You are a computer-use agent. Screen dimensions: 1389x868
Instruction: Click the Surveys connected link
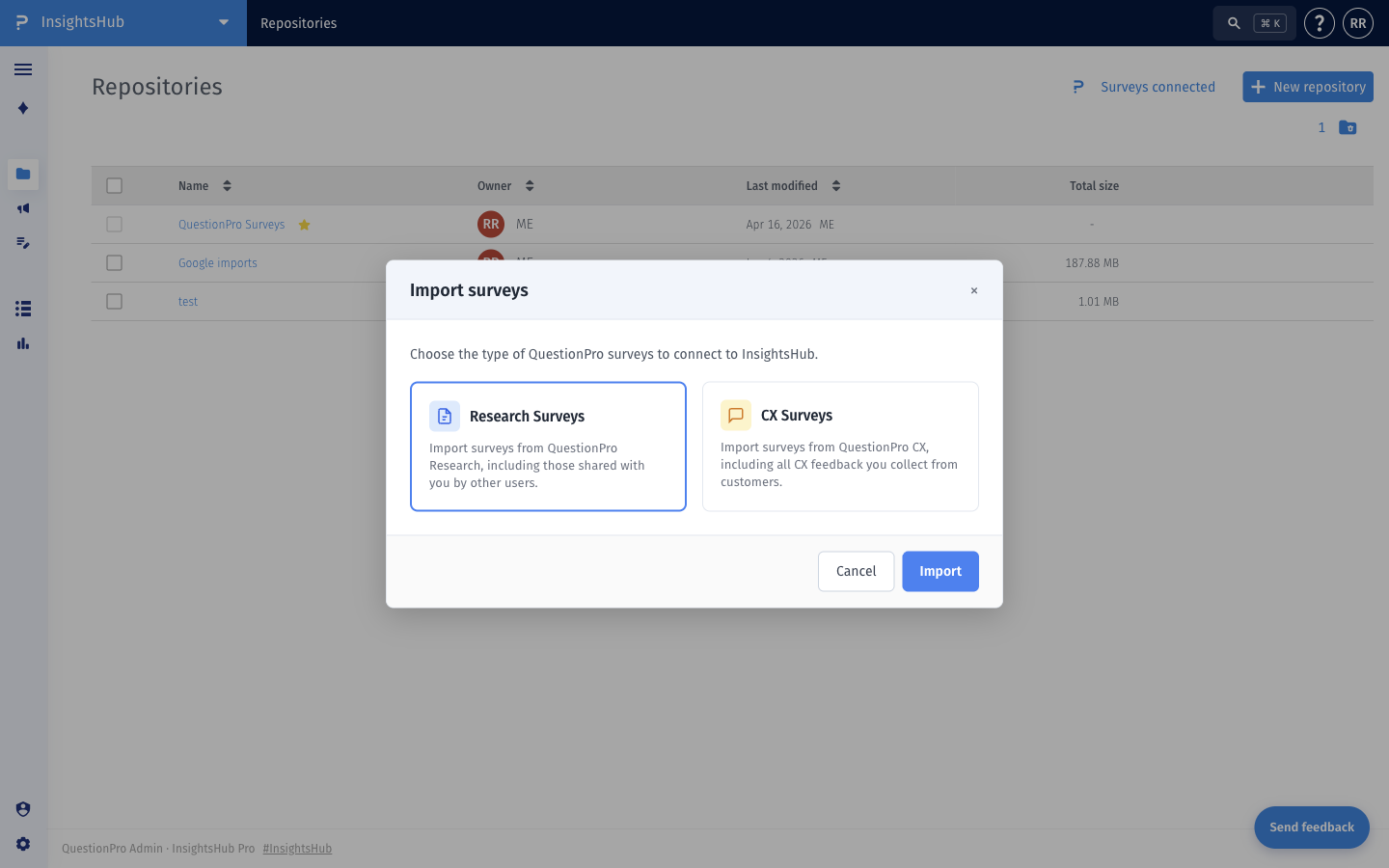(1157, 87)
